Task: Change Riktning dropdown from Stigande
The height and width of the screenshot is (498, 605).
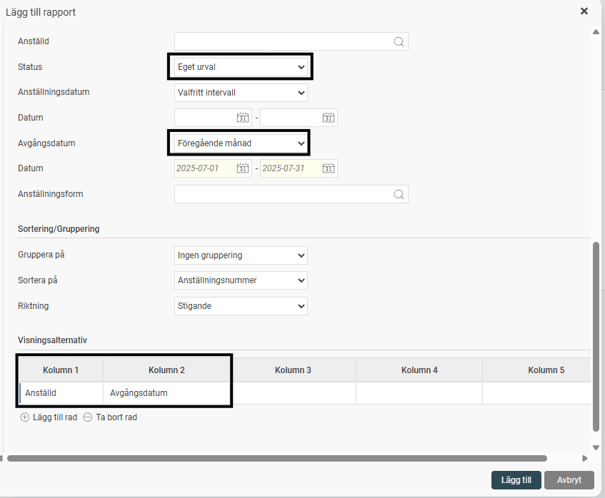Action: tap(240, 306)
